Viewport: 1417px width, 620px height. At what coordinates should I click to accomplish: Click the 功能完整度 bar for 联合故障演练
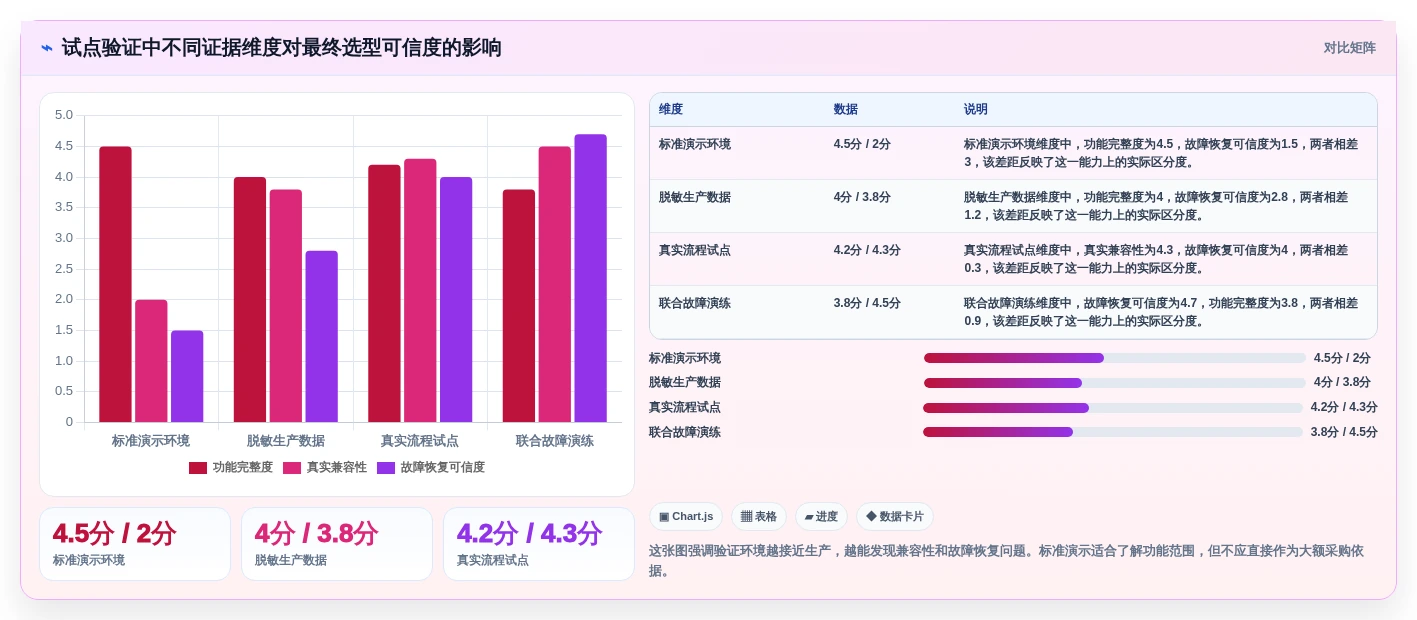coord(518,306)
